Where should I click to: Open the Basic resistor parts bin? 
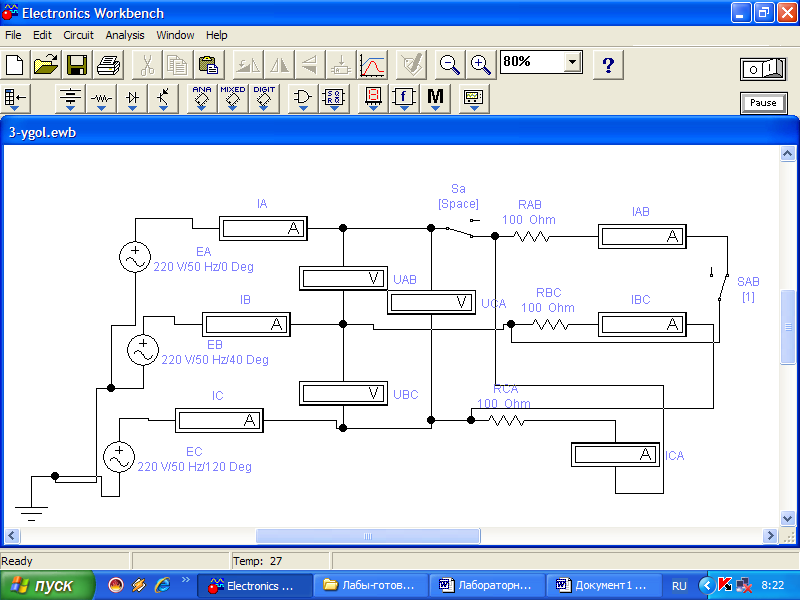pyautogui.click(x=101, y=98)
